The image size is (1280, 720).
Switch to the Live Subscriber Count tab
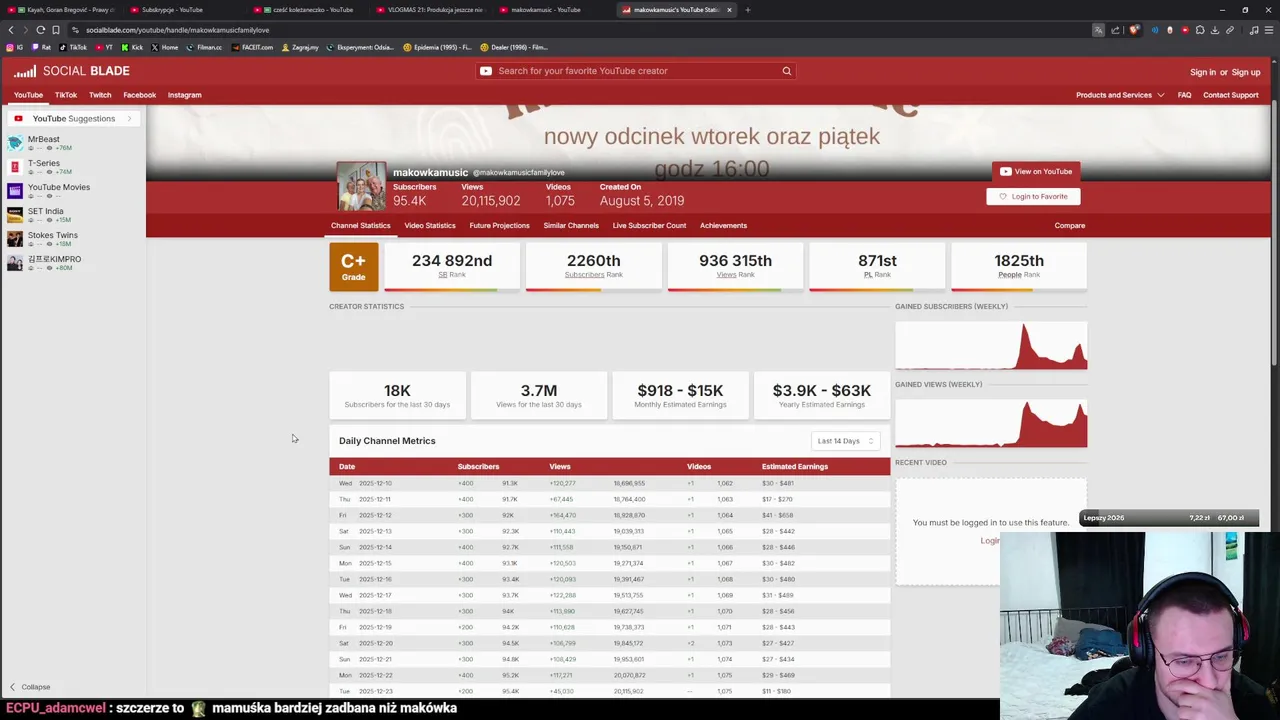(649, 226)
